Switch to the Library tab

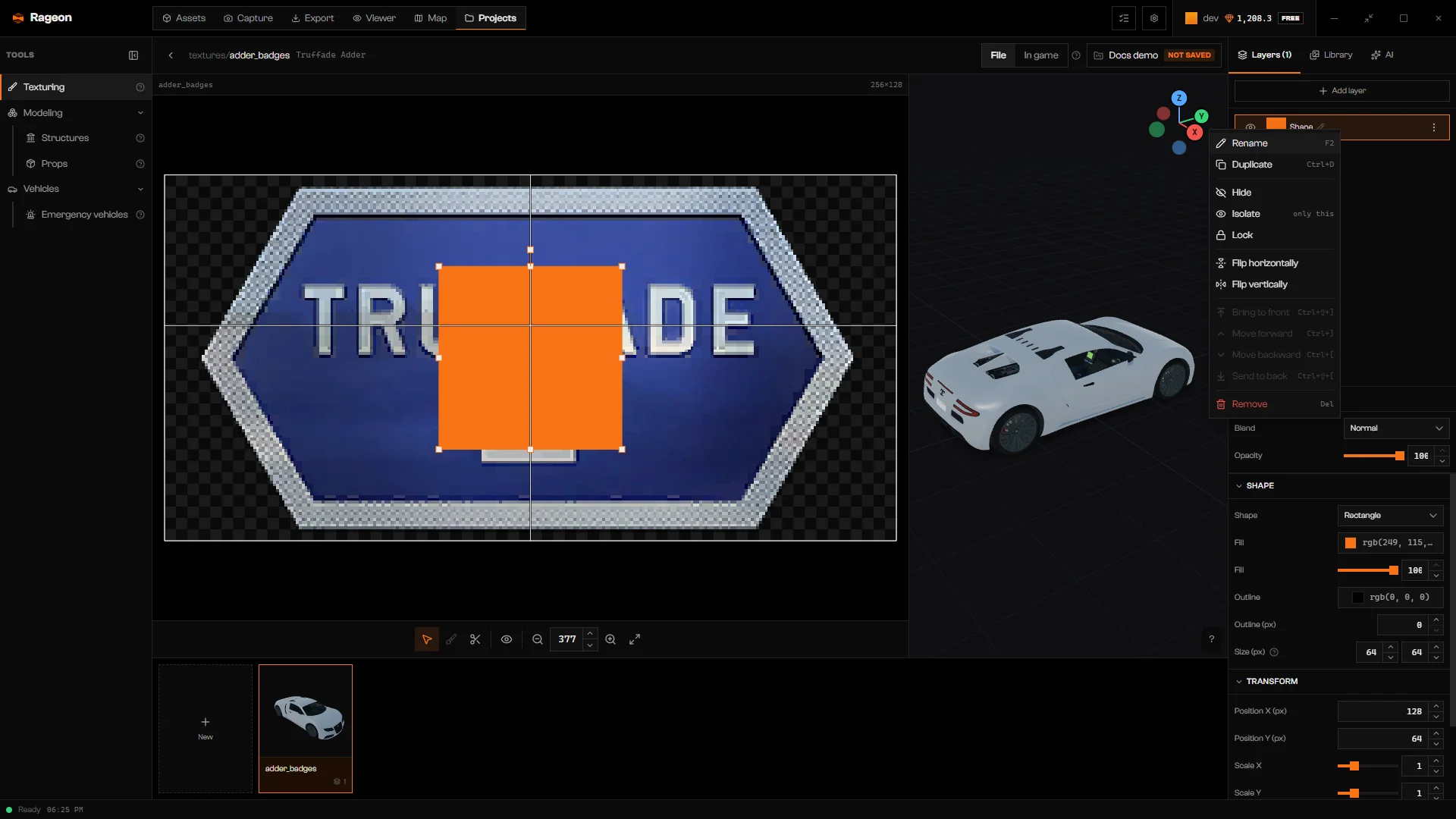pos(1331,55)
